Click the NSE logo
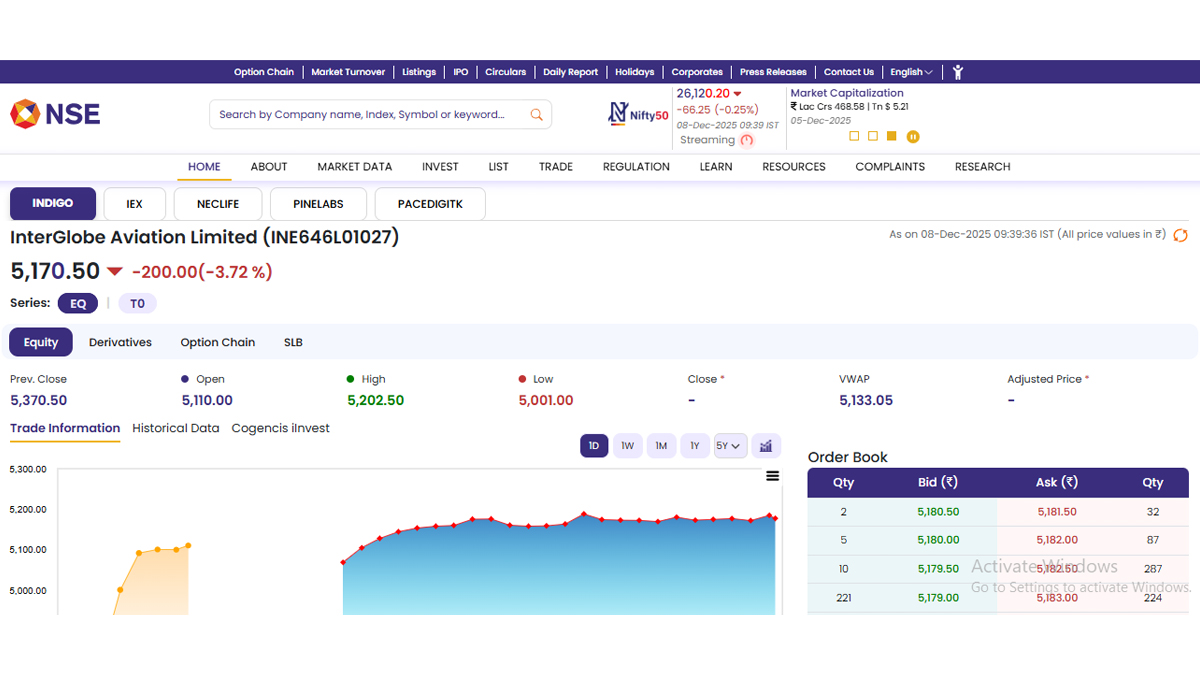Screen dimensions: 1200x675 55,114
